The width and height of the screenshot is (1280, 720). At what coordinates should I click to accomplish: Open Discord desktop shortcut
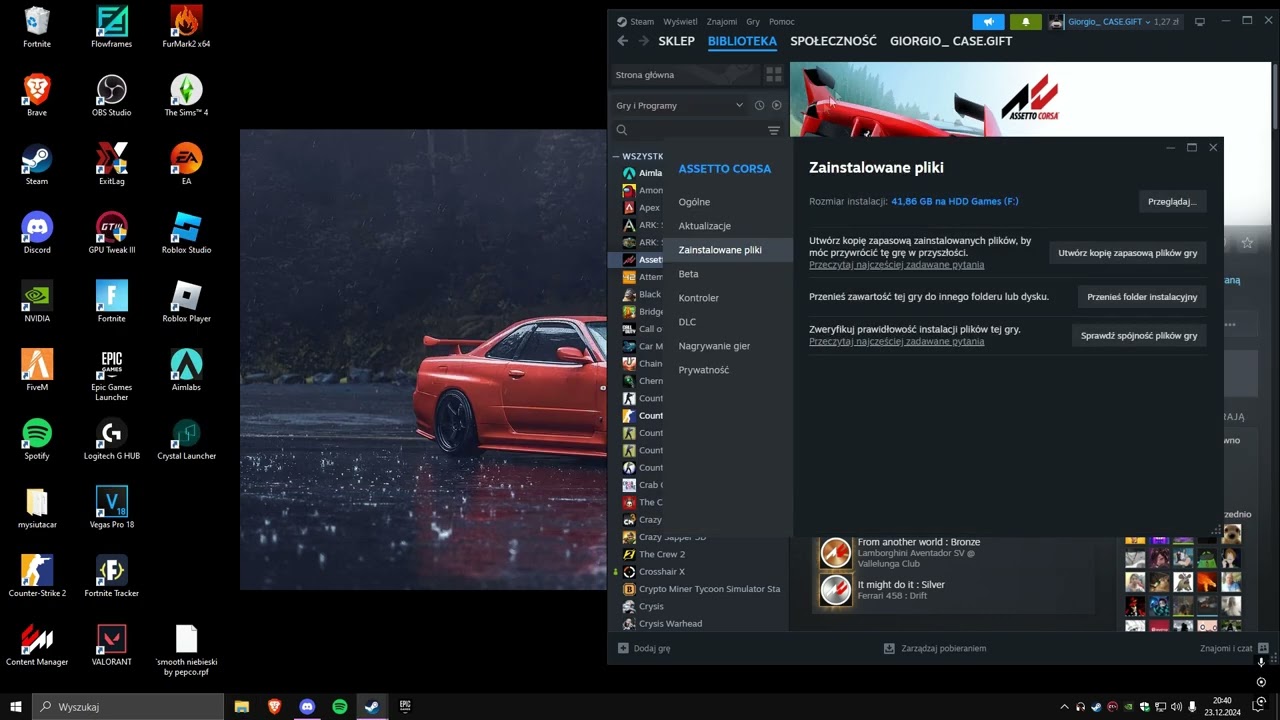(x=37, y=234)
